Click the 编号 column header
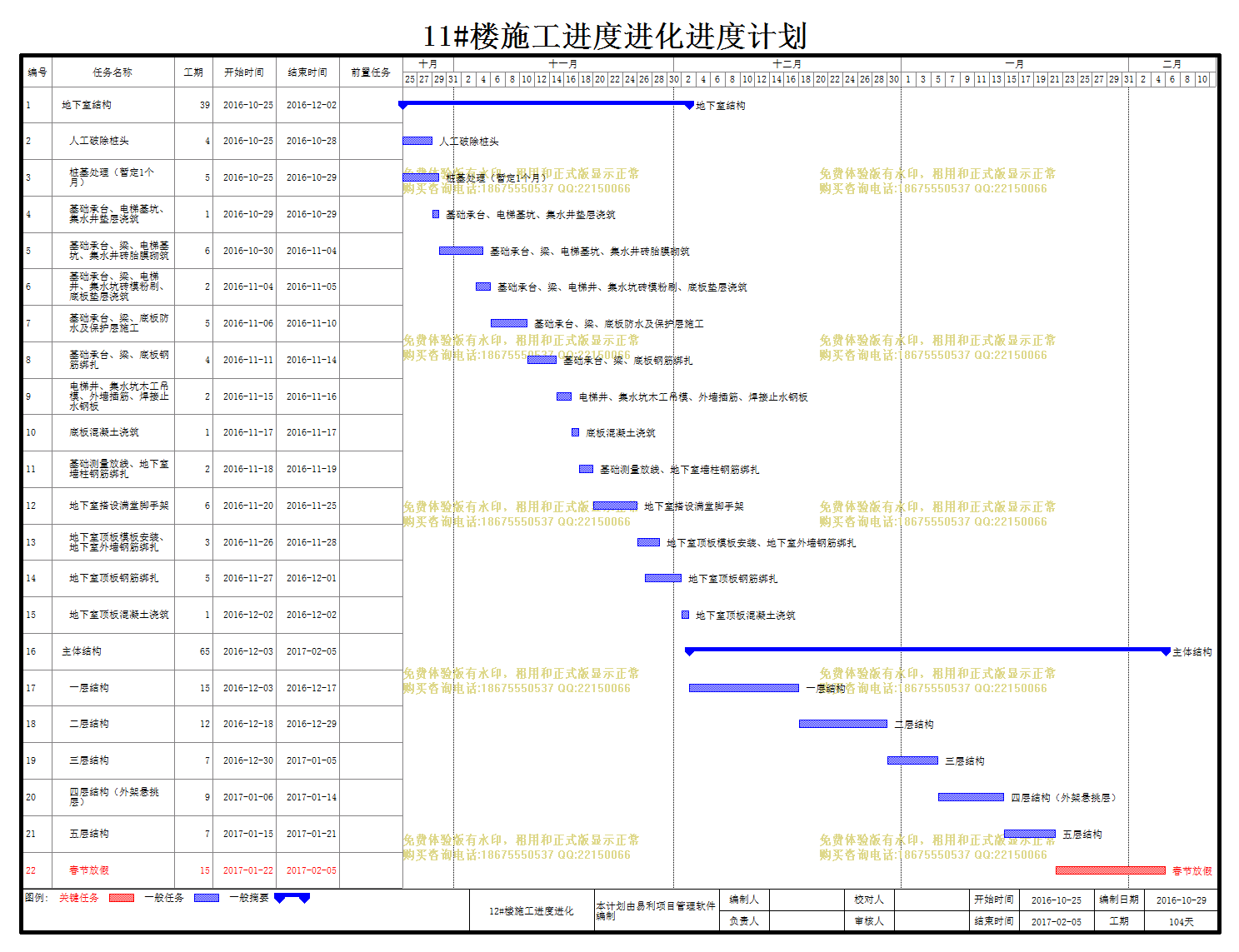This screenshot has width=1239, height=952. click(x=37, y=72)
